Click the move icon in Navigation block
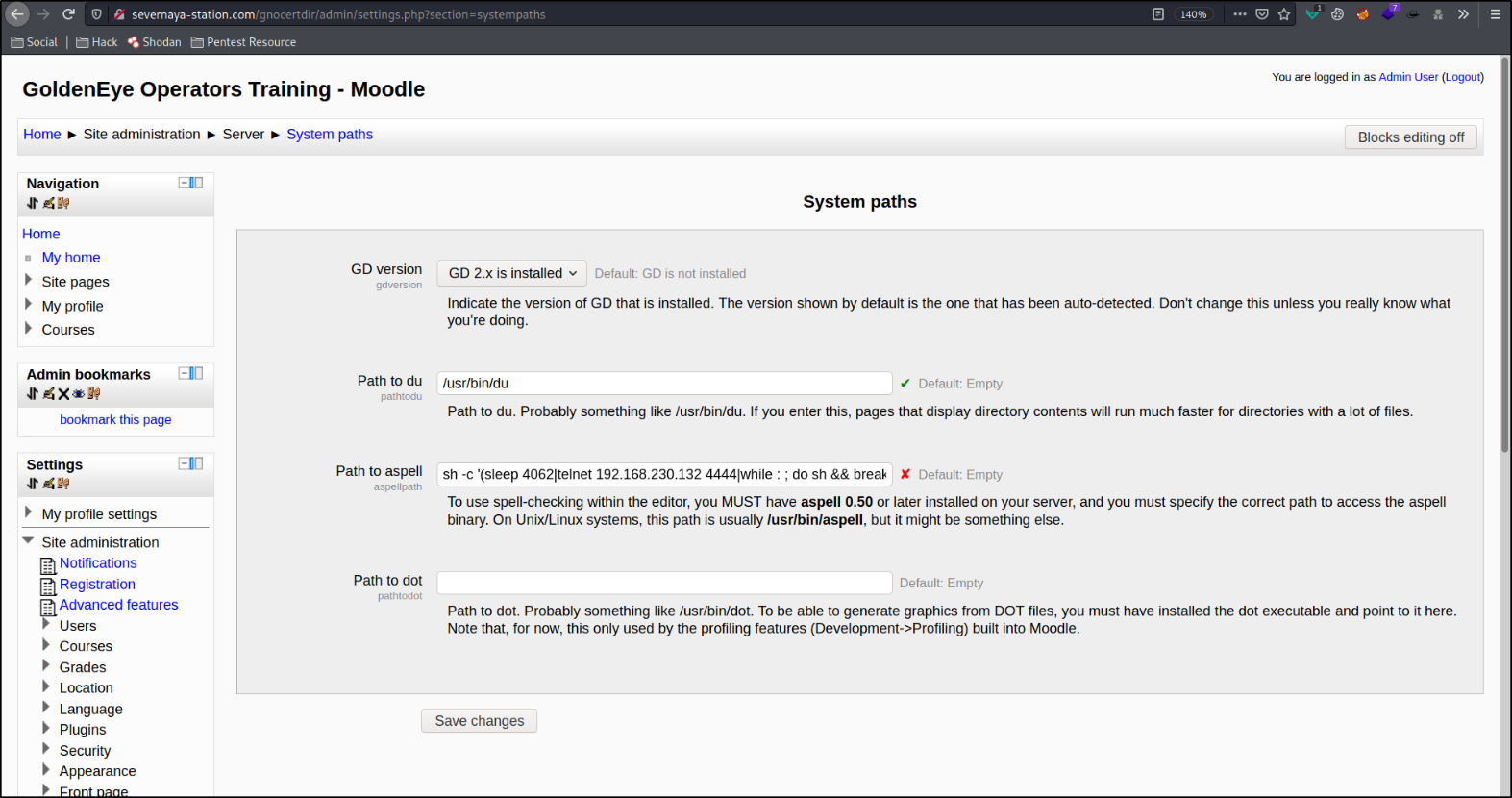Screen dimensions: 1512x798 pos(33,203)
